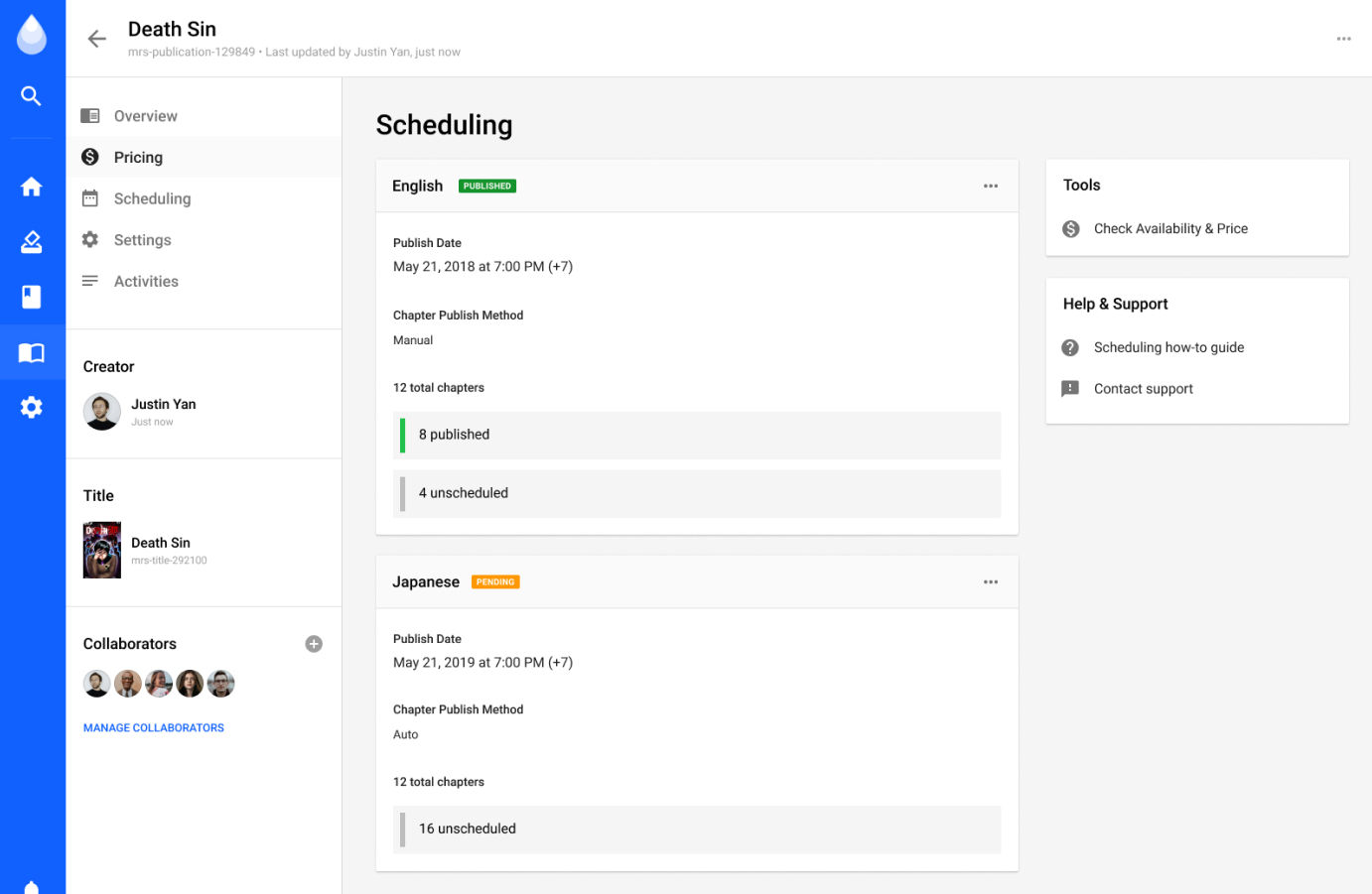
Task: Open the top-right page options menu
Action: pos(1343,39)
